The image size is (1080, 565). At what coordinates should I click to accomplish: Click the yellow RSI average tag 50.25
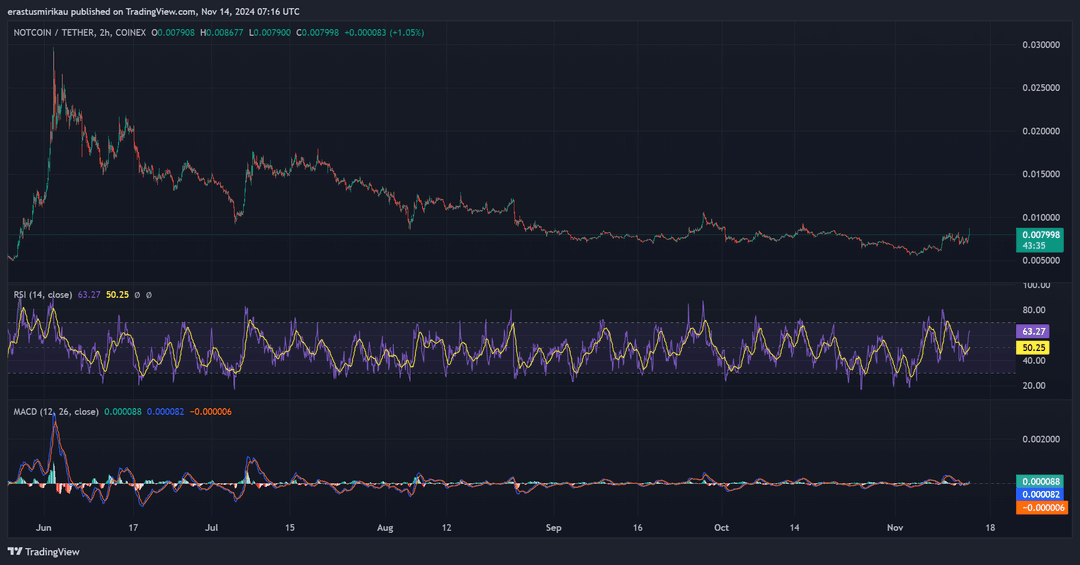1033,347
